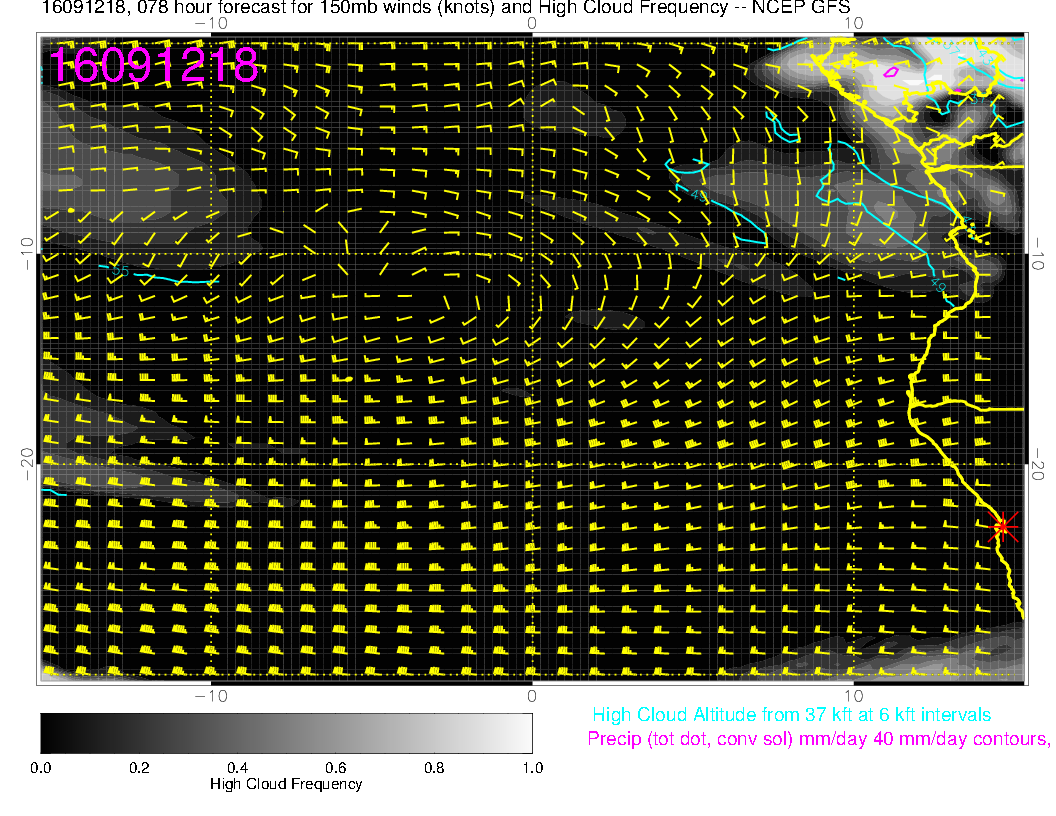The height and width of the screenshot is (816, 1056).
Task: Click the 'High Cloud Frequency' colorbar caption
Action: coord(286,784)
